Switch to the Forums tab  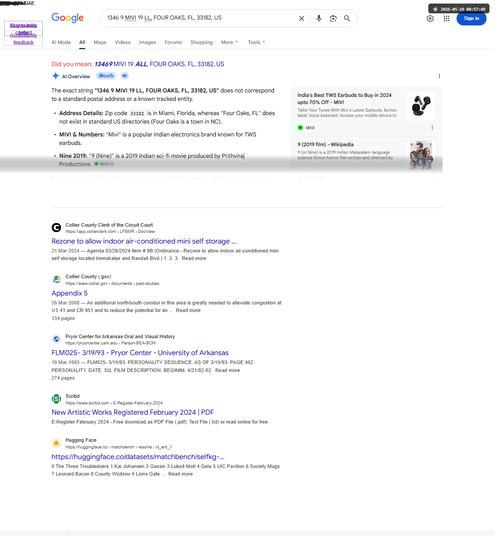[173, 42]
